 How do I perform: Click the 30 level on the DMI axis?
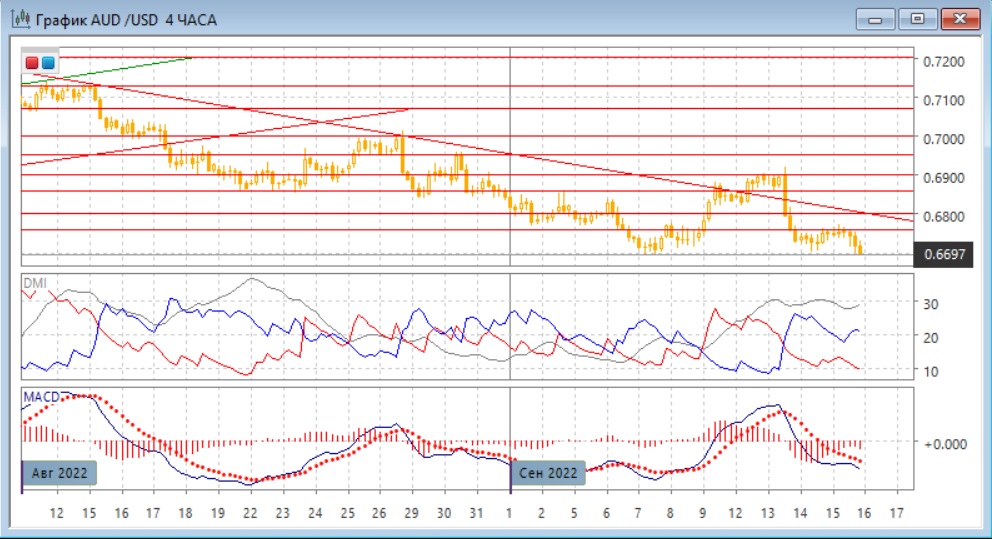point(932,304)
